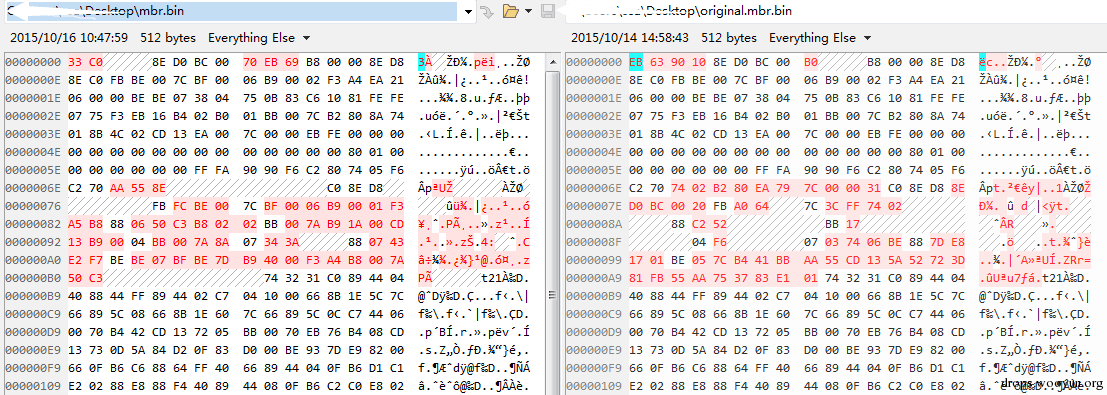Click highlighted bytes 70 EB 69 in left pane
Viewport: 1107px width, 395px height.
pyautogui.click(x=271, y=61)
